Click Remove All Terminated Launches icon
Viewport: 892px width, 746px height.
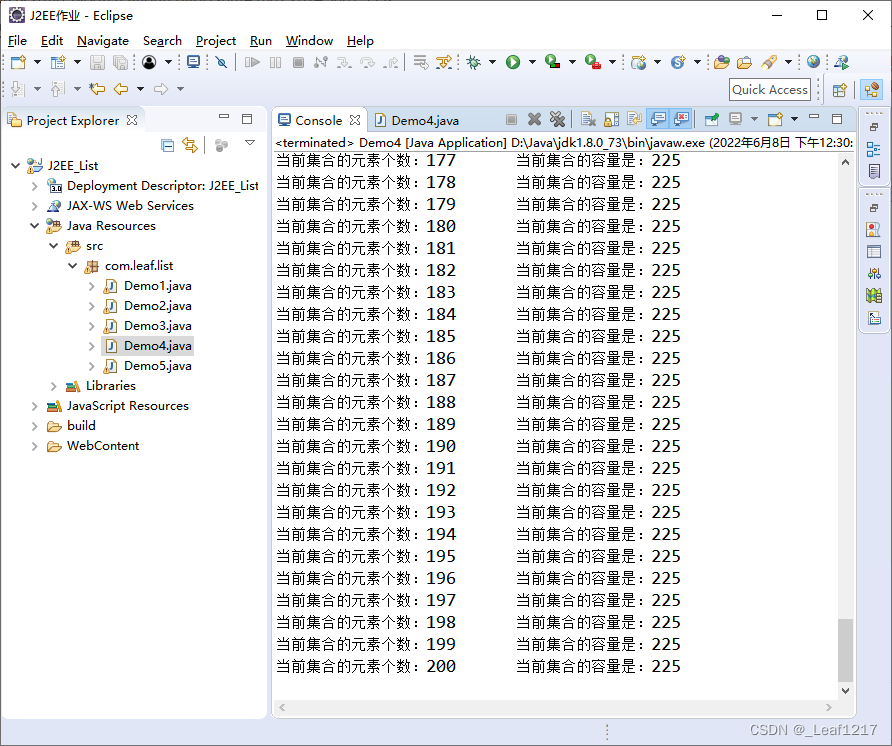click(557, 120)
